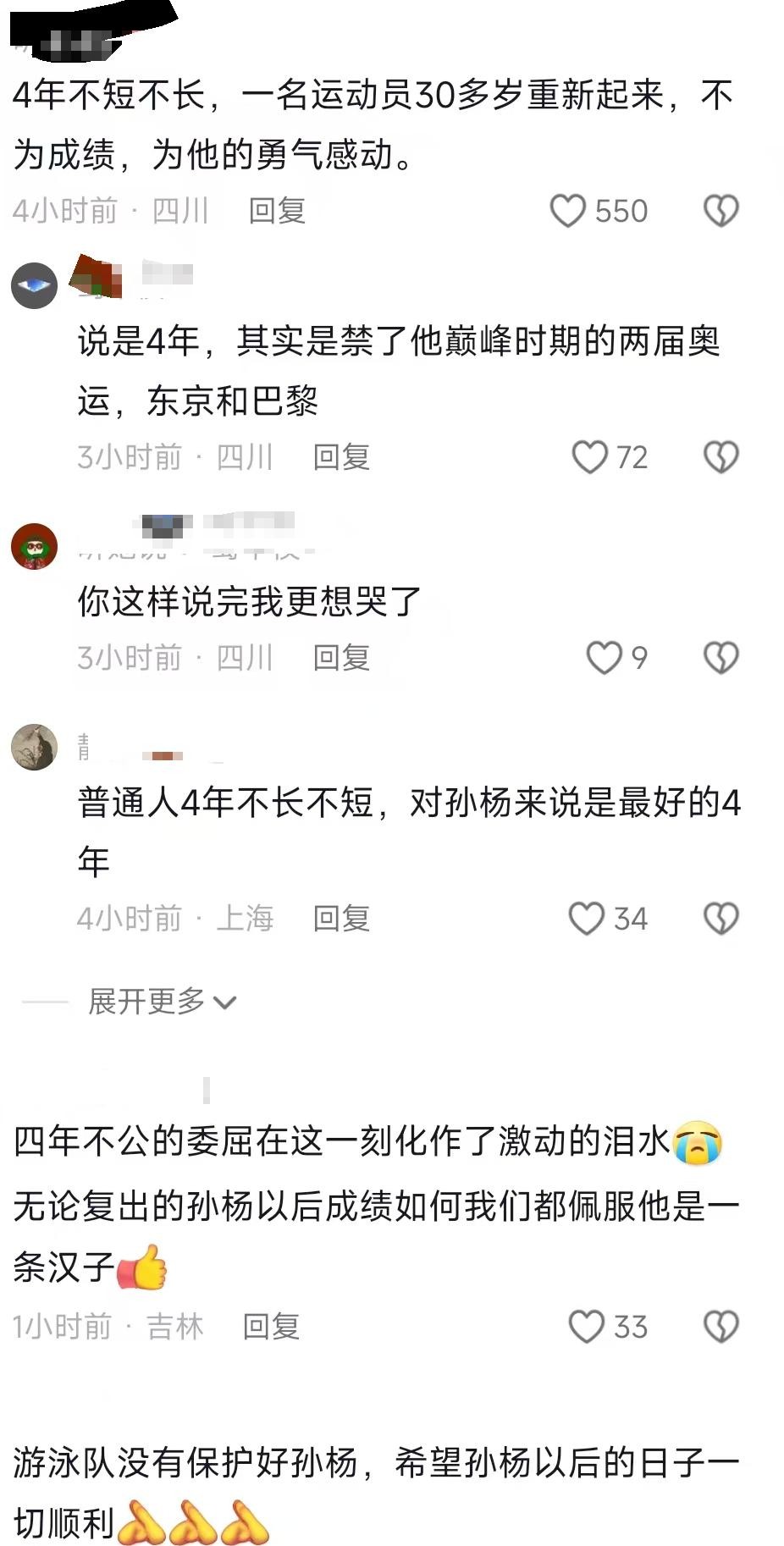Like the comment with 550 likes
The height and width of the screenshot is (1546, 784).
point(567,211)
